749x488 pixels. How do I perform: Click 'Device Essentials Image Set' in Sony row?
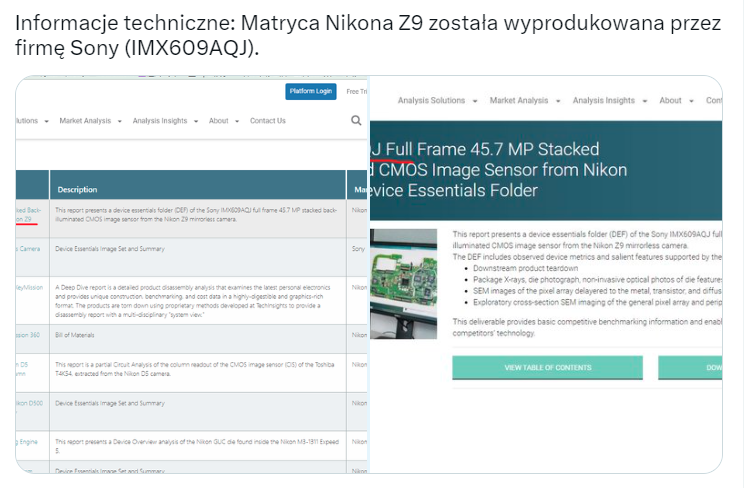point(110,249)
